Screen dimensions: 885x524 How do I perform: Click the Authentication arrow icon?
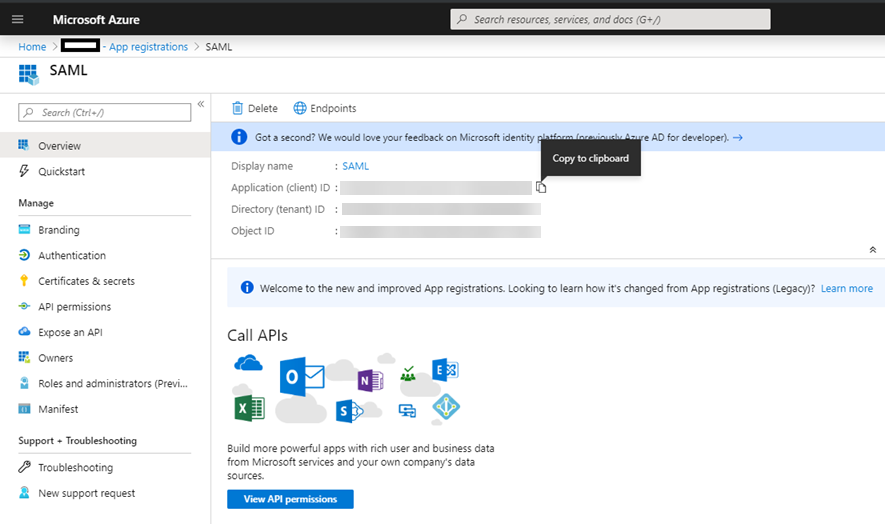pos(24,255)
